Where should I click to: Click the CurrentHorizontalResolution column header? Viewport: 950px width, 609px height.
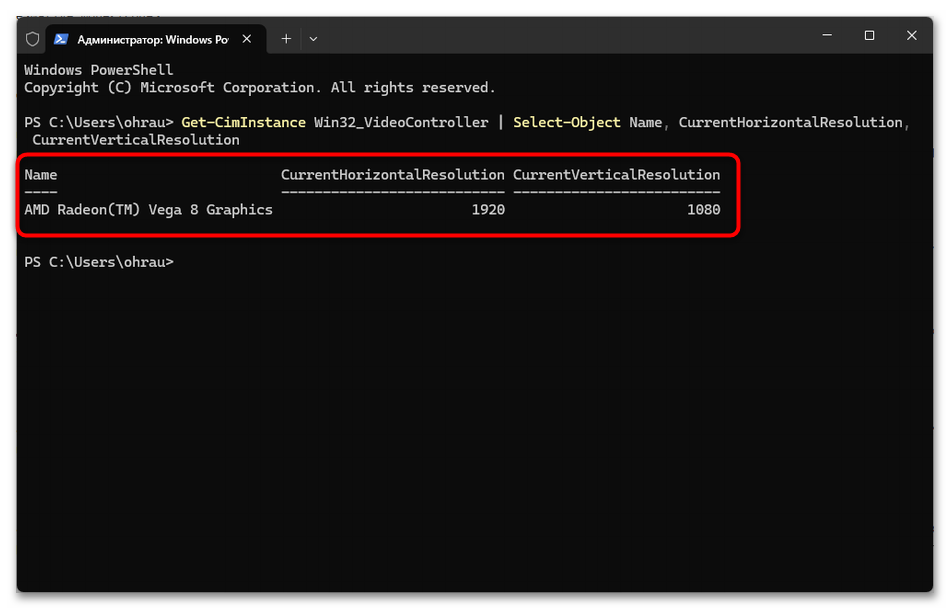pos(393,175)
